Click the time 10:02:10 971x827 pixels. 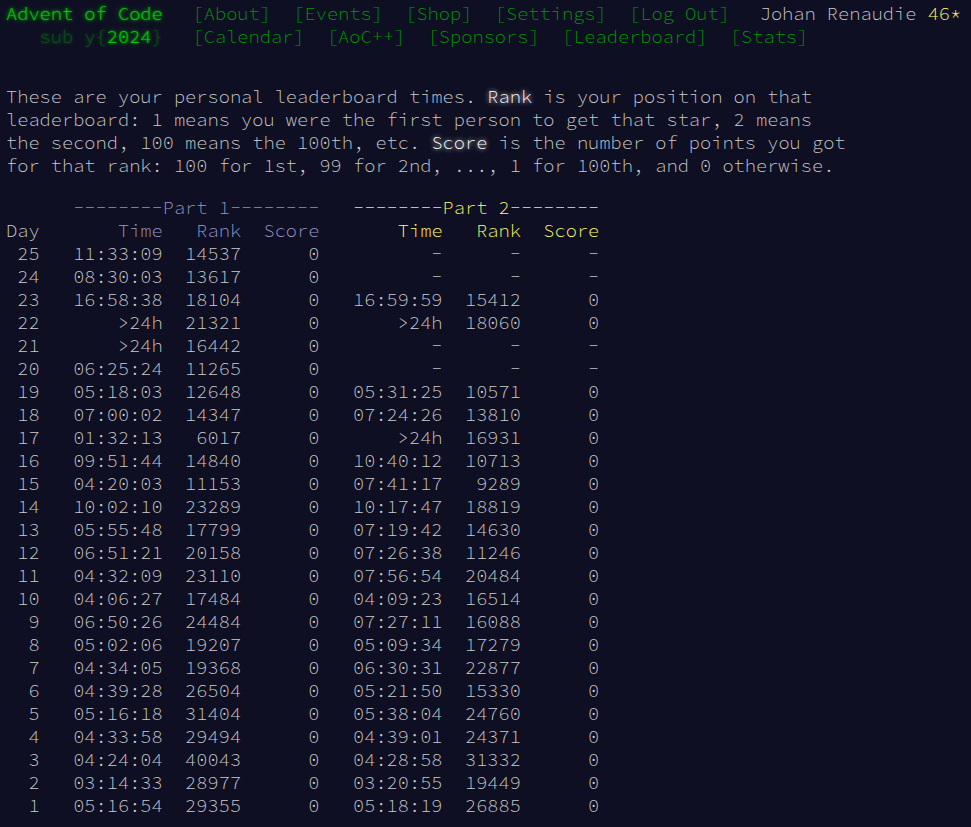coord(118,507)
